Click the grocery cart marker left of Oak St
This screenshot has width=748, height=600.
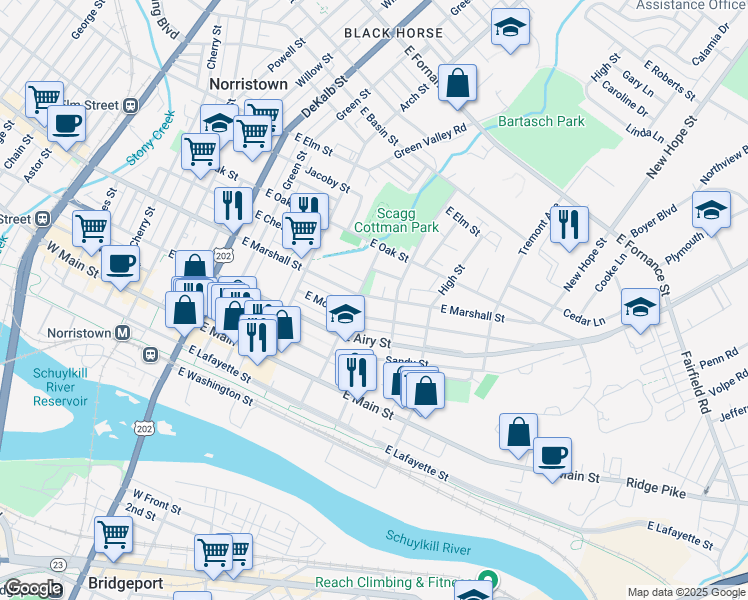pos(200,155)
